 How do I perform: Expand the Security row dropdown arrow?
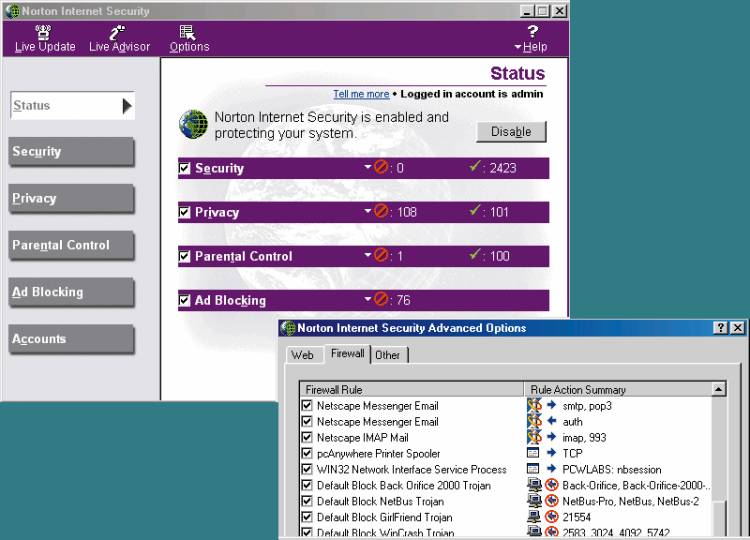[367, 167]
